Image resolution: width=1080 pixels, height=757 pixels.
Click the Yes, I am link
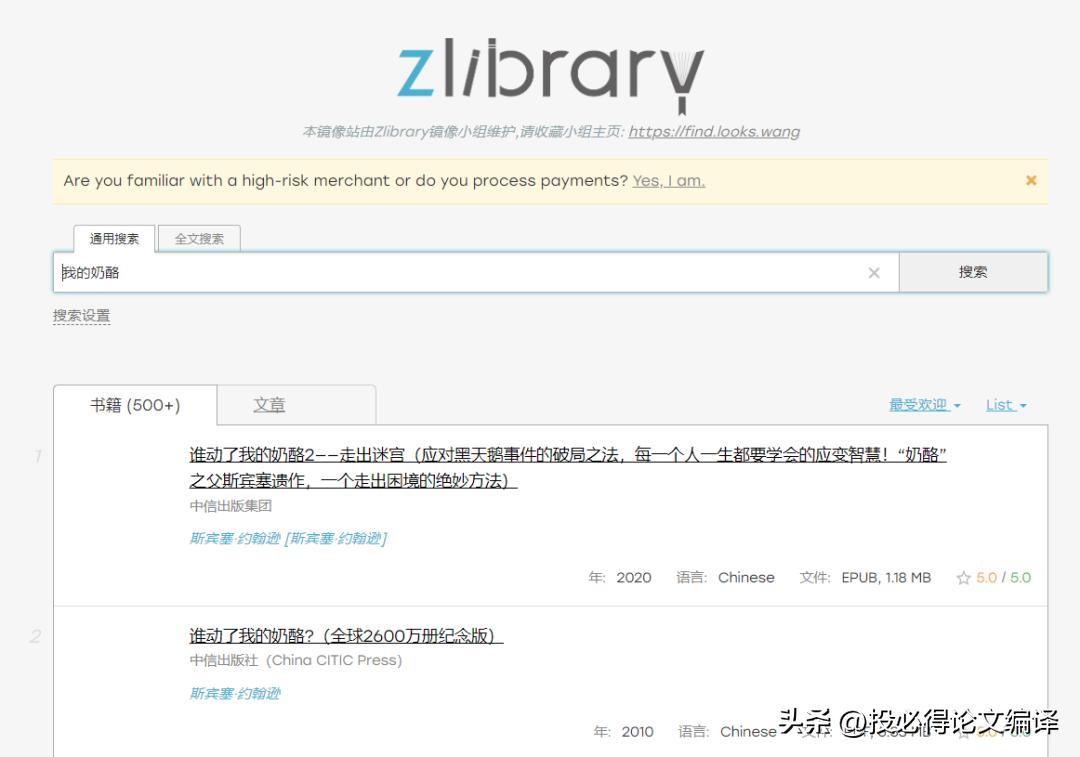point(670,181)
